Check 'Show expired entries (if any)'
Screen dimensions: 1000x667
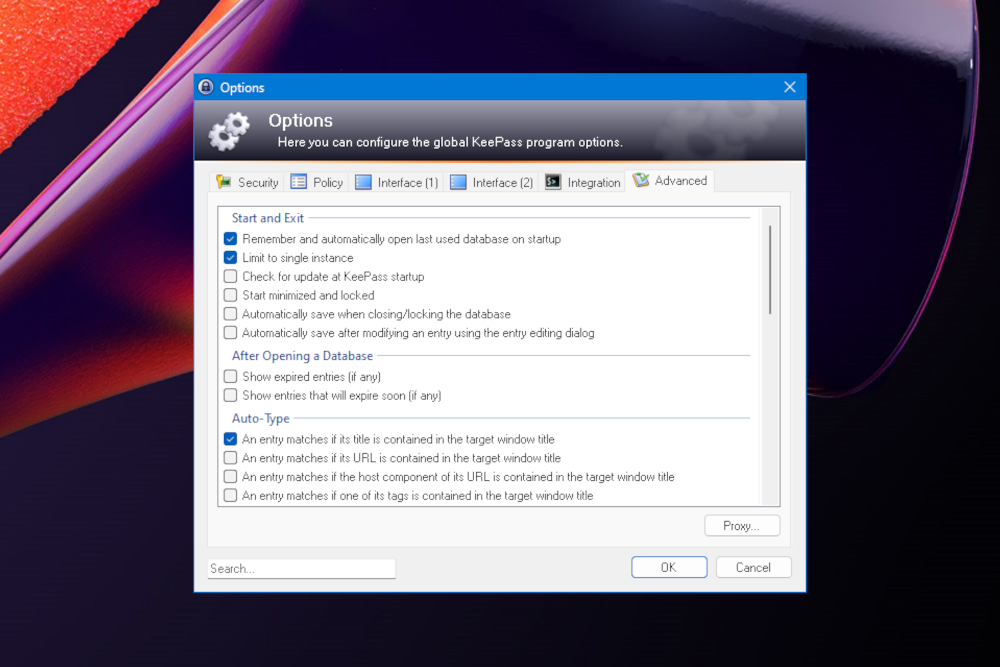coord(230,377)
